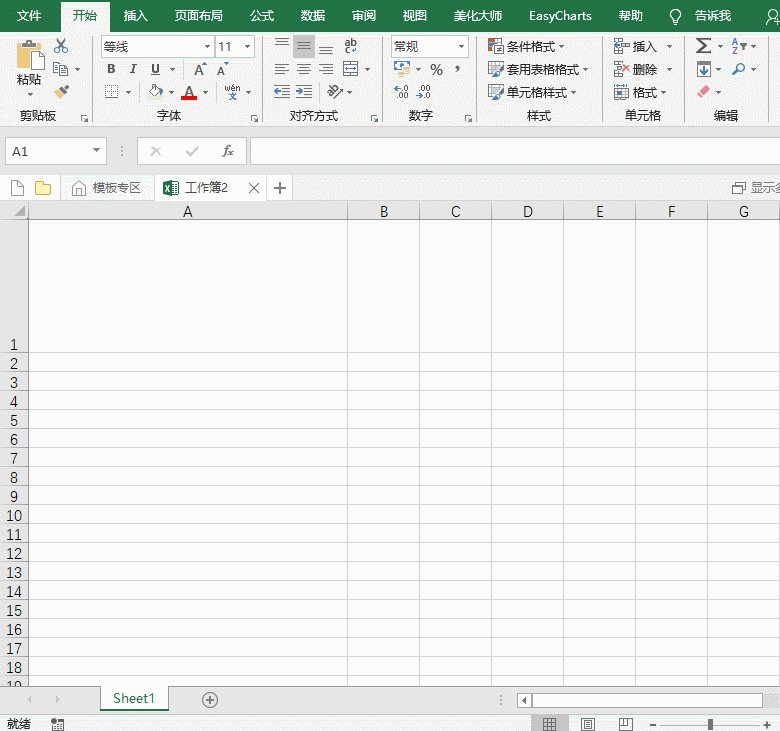The image size is (780, 731).
Task: Click accounting number format icon
Action: [402, 68]
